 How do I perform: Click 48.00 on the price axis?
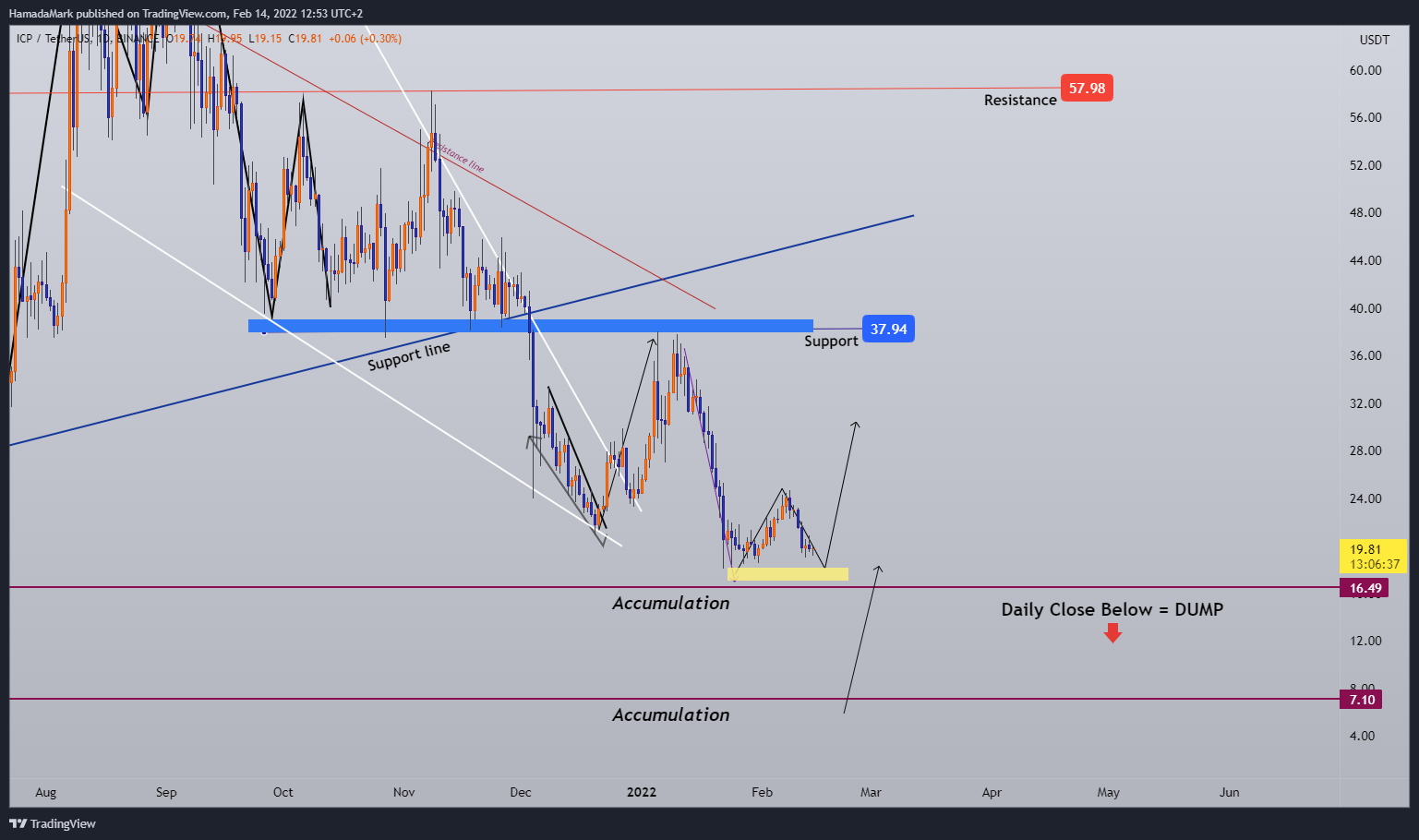tap(1365, 212)
